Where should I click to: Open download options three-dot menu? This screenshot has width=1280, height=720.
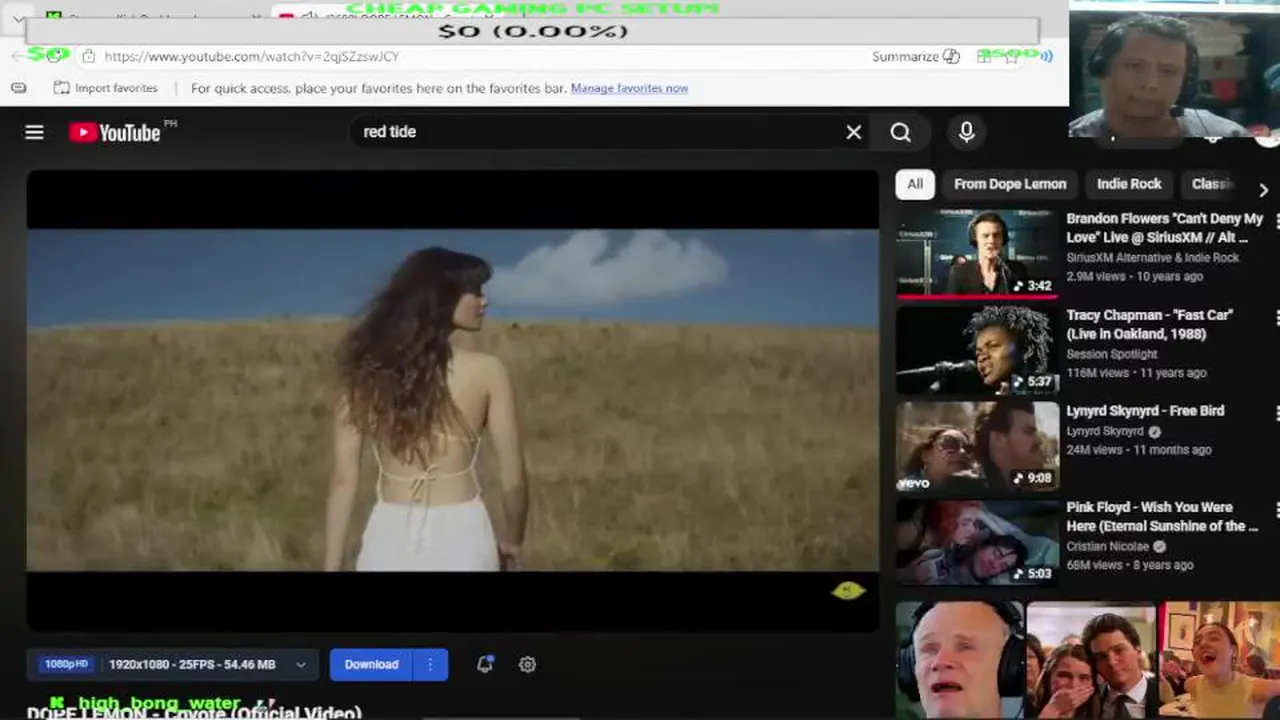coord(430,664)
